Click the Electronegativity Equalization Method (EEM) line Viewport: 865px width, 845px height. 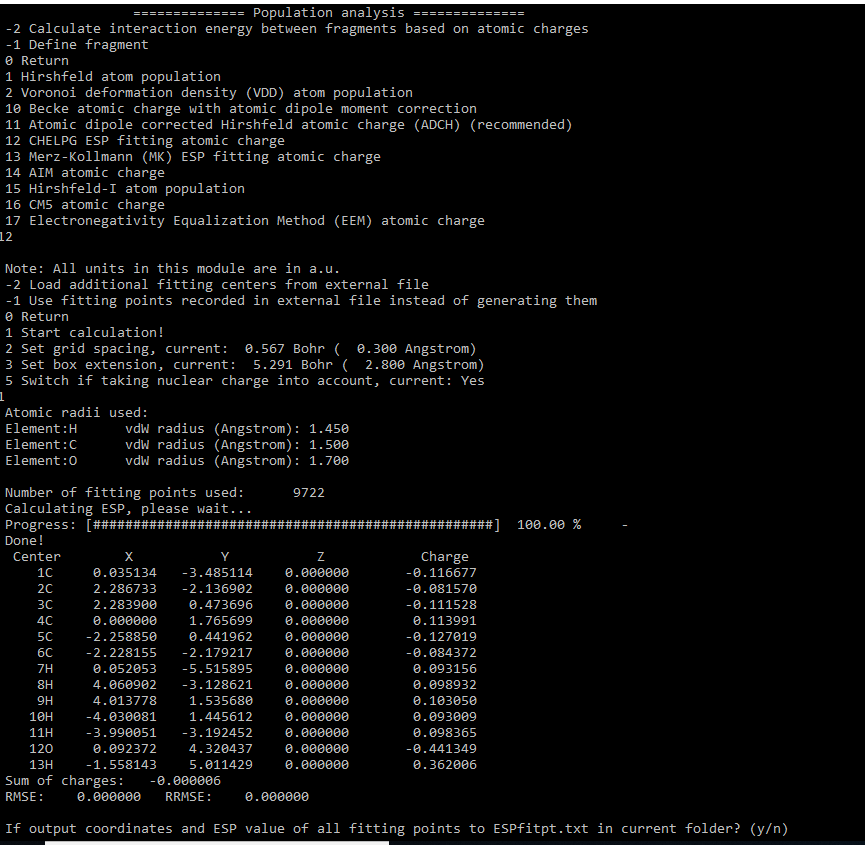pyautogui.click(x=244, y=221)
